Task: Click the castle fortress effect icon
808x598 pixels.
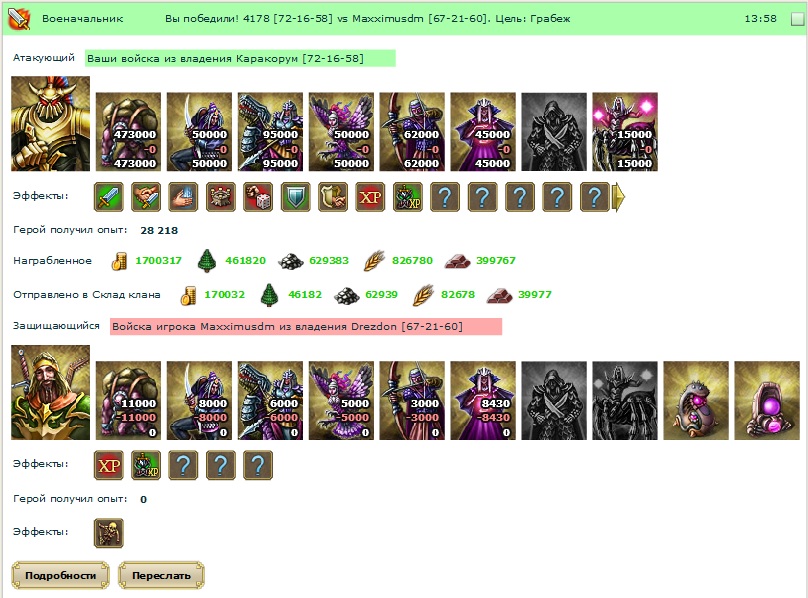Action: coord(221,197)
